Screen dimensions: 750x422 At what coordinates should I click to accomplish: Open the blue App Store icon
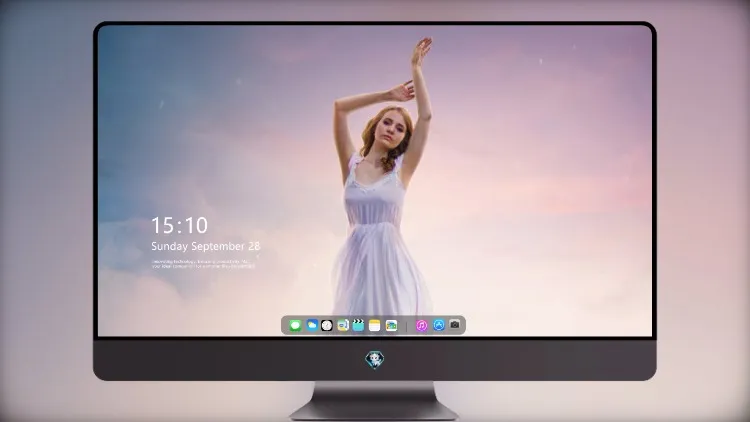coord(439,325)
